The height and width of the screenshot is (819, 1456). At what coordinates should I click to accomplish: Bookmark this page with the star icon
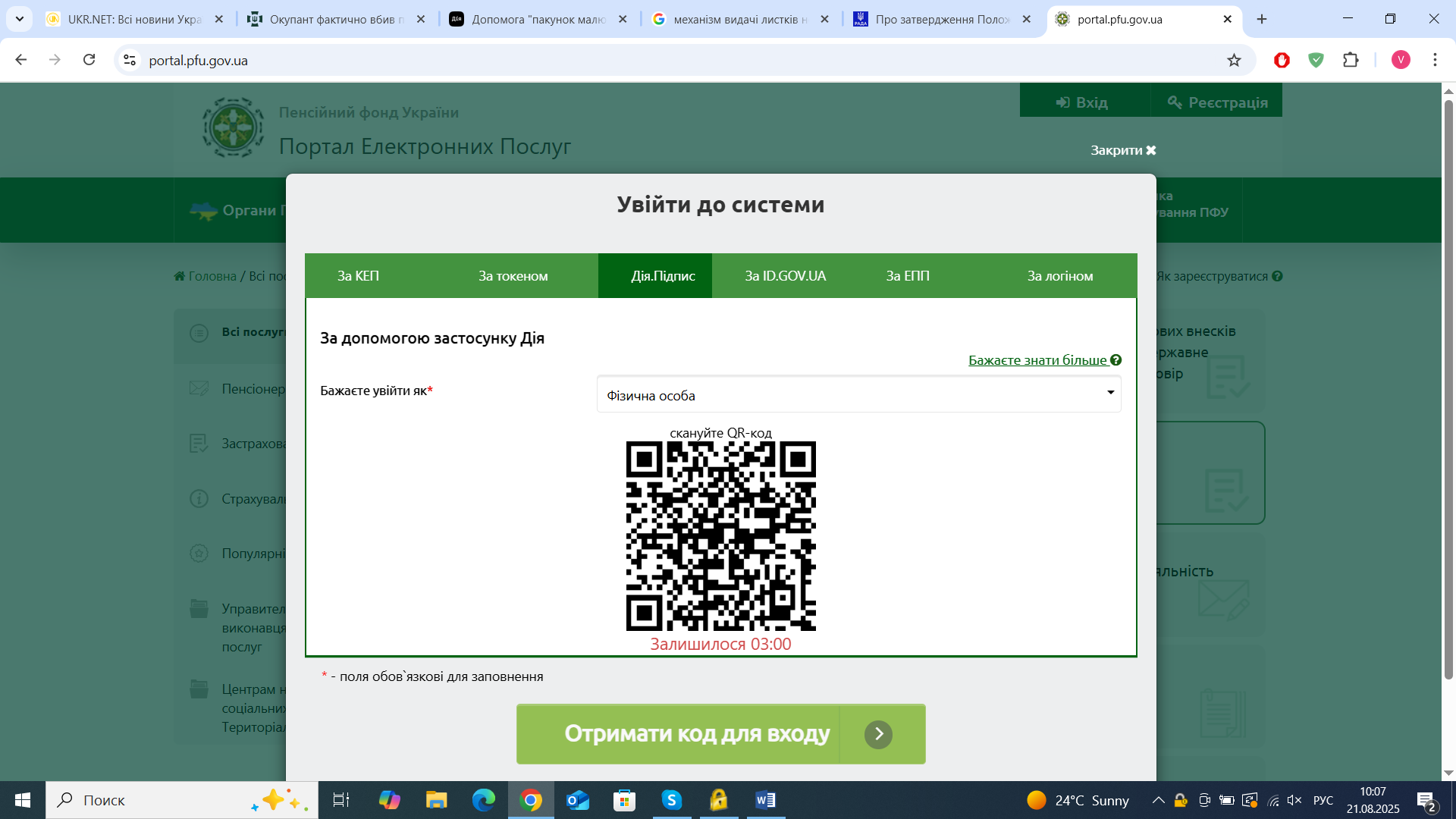pos(1234,60)
